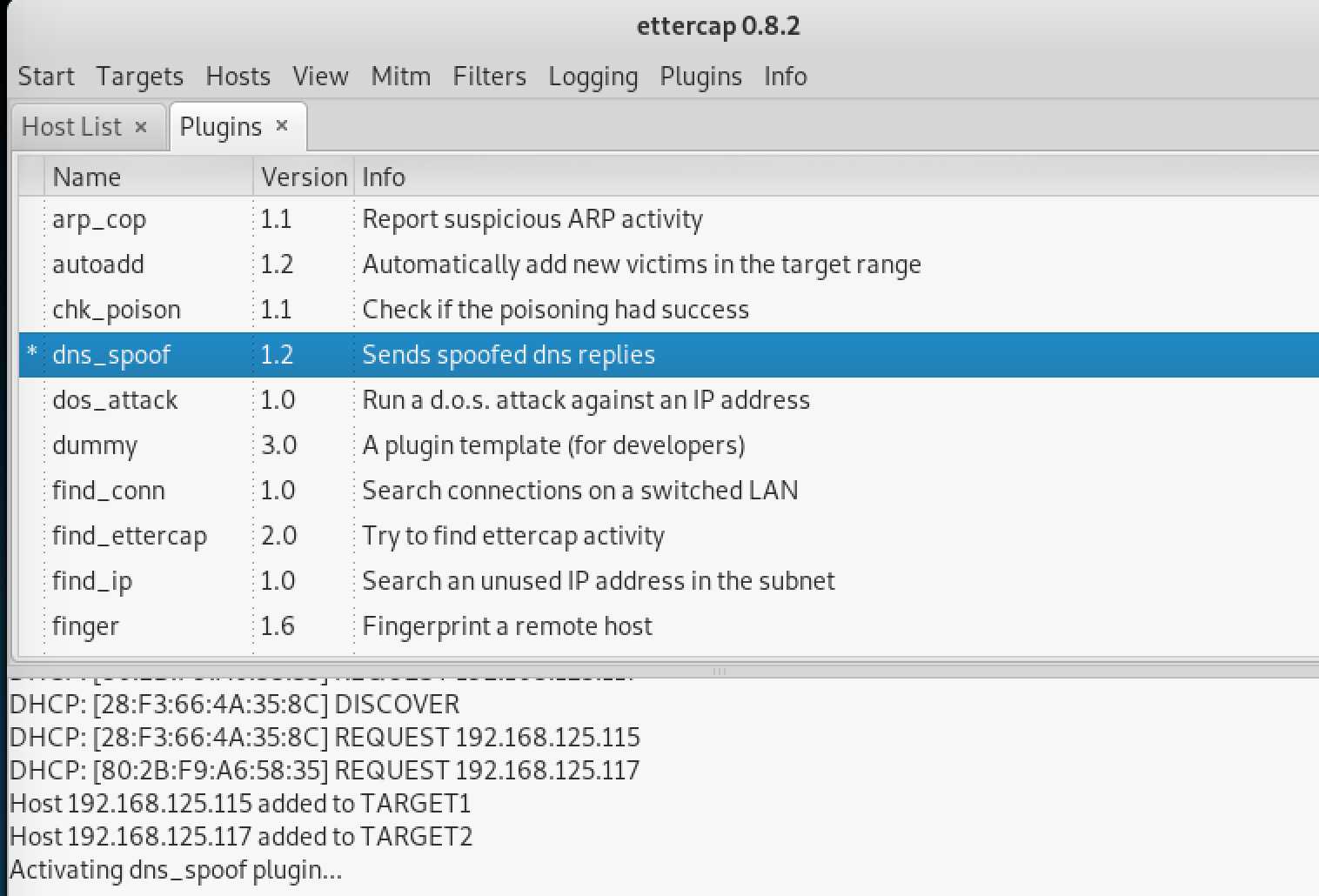The width and height of the screenshot is (1319, 896).
Task: Click version 1.6 in finger row
Action: [278, 626]
